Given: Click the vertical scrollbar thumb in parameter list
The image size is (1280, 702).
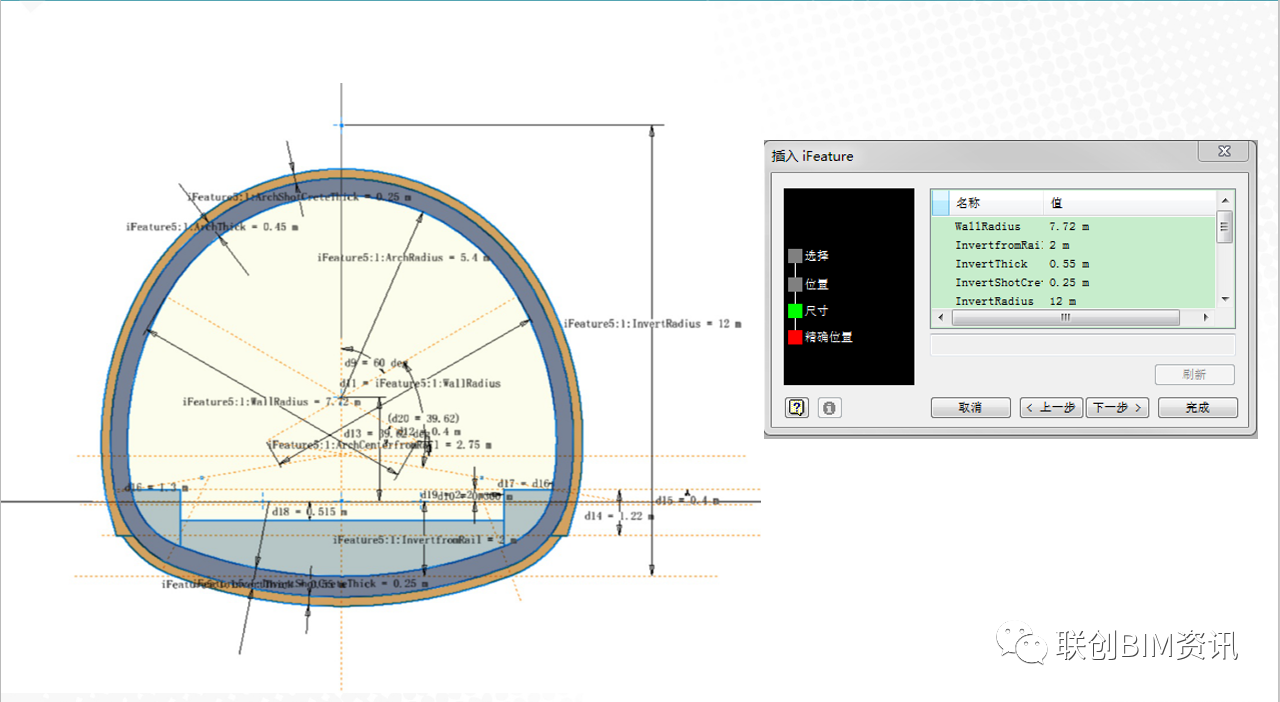Looking at the screenshot, I should (x=1224, y=227).
